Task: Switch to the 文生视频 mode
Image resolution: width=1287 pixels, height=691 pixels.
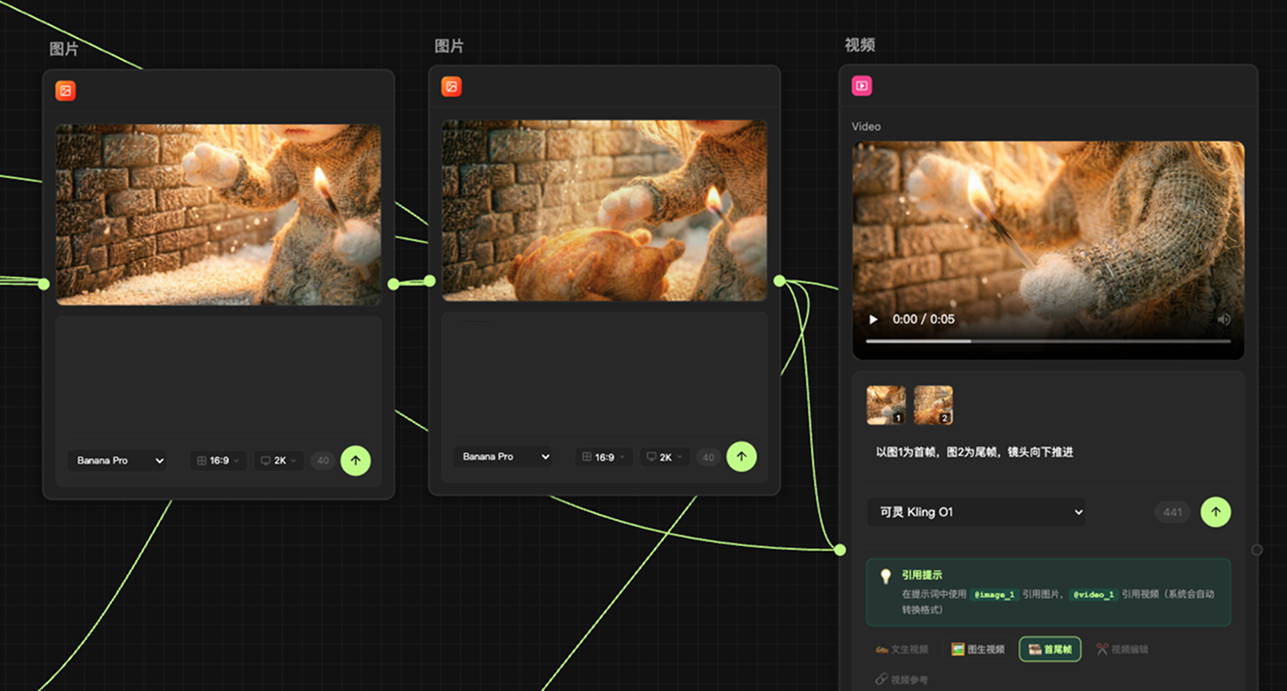Action: (x=902, y=649)
